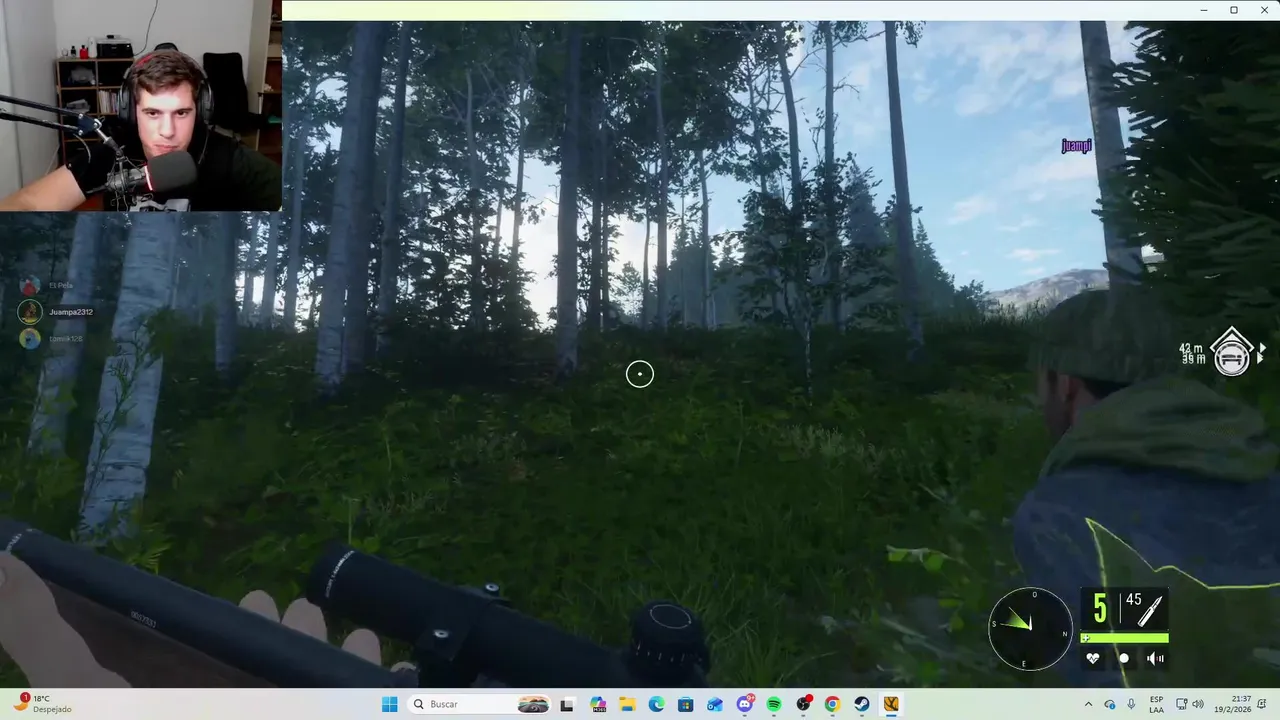Screen dimensions: 1280x720
Task: Open Task View from the taskbar
Action: click(567, 704)
